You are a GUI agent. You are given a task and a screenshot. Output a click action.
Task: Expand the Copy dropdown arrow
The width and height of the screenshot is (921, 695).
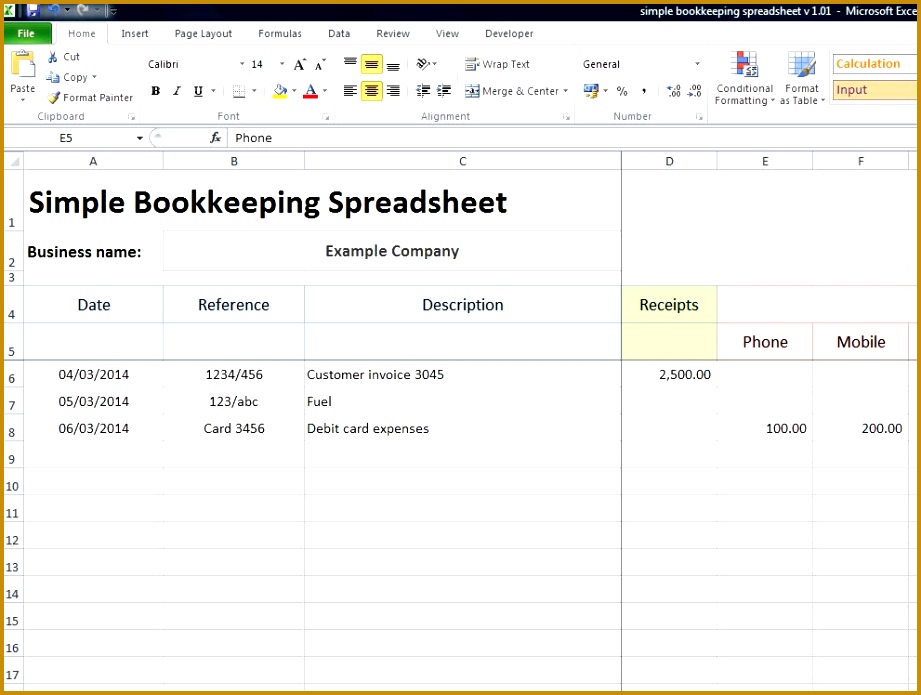pyautogui.click(x=94, y=77)
